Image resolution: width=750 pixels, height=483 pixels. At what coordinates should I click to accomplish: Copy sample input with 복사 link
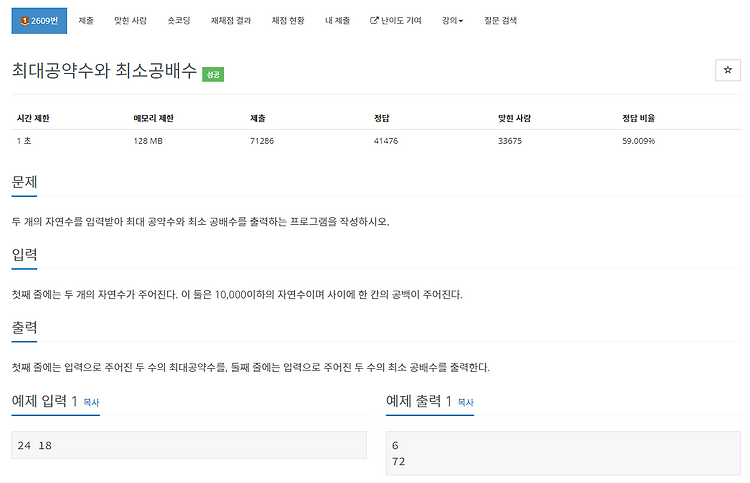(x=91, y=403)
